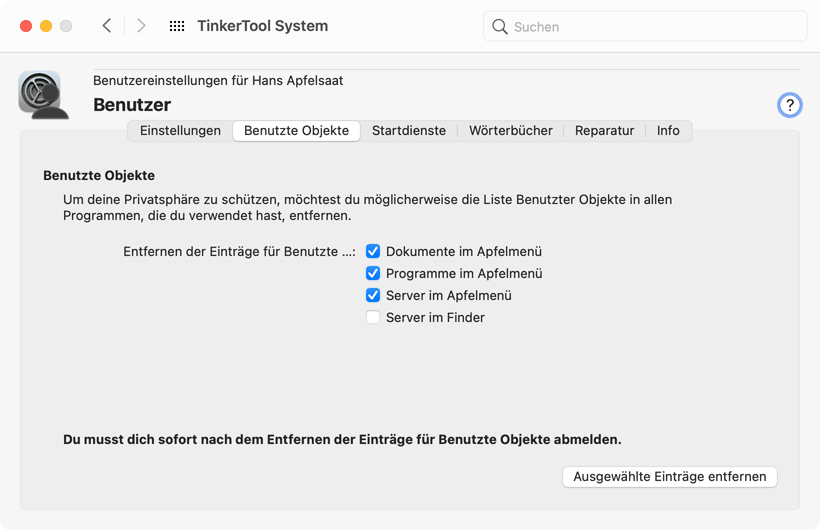The height and width of the screenshot is (530, 820).
Task: Uncheck Programme im Apfelmenü
Action: tap(373, 273)
